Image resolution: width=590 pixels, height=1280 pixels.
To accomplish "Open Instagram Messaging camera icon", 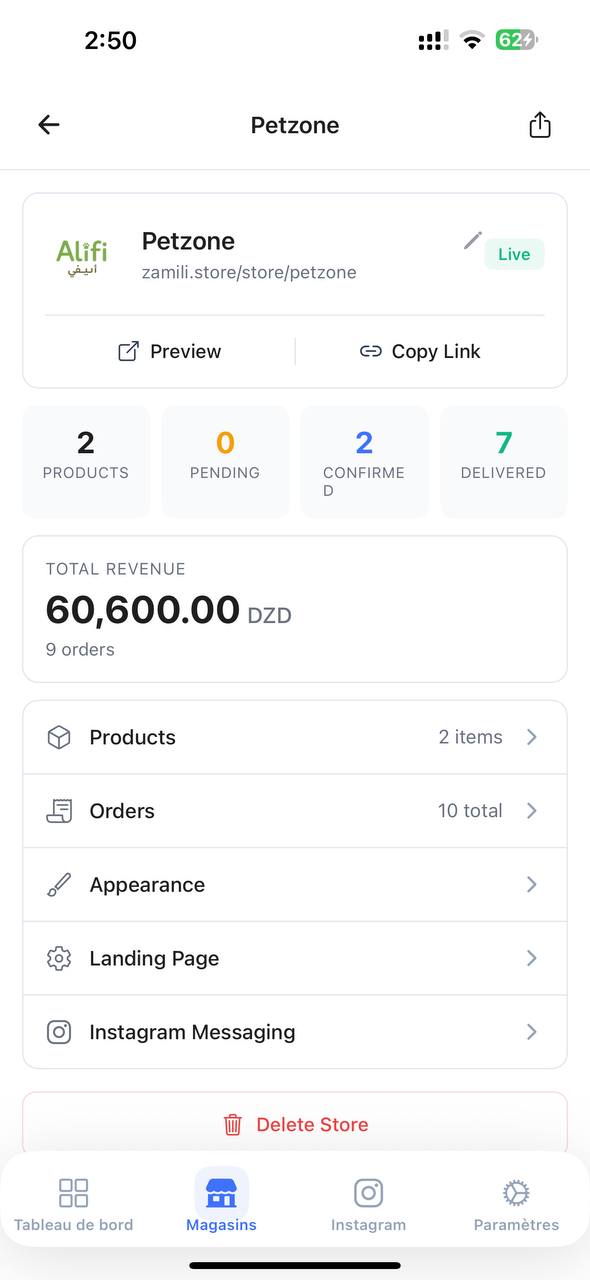I will [59, 1031].
